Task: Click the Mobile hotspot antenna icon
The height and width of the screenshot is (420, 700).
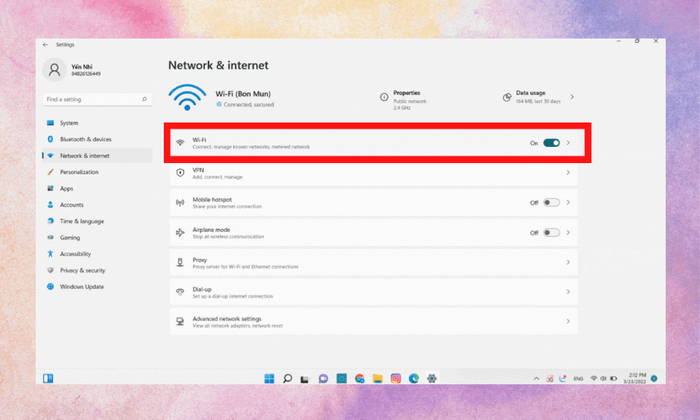Action: coord(180,203)
